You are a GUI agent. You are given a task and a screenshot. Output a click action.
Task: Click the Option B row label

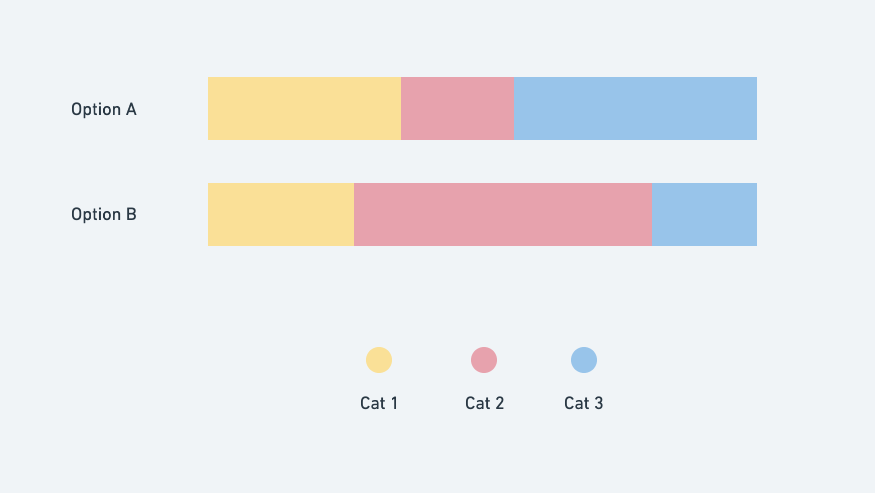coord(104,214)
